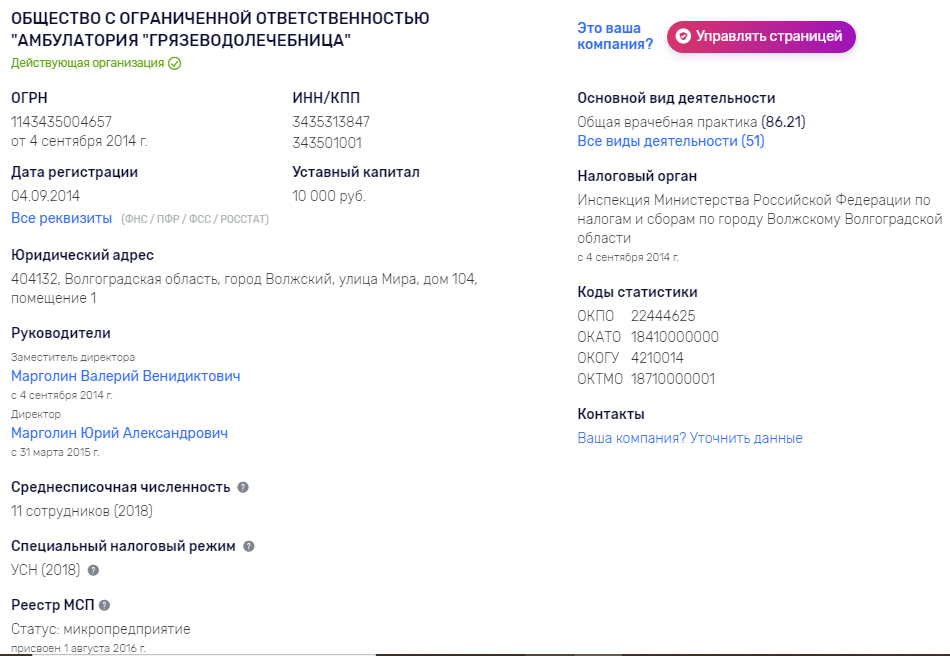The image size is (950, 656).
Task: Click the legal address text
Action: (x=244, y=279)
